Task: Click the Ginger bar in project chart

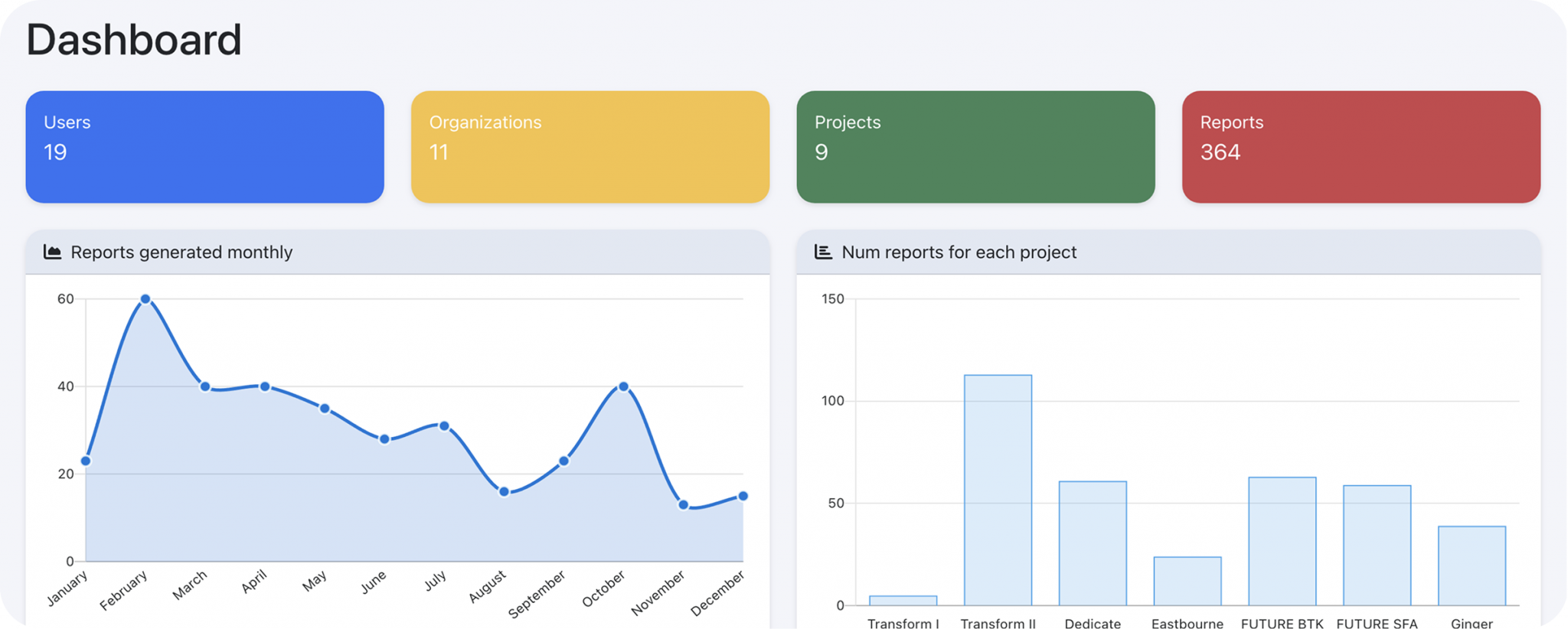Action: tap(1472, 565)
